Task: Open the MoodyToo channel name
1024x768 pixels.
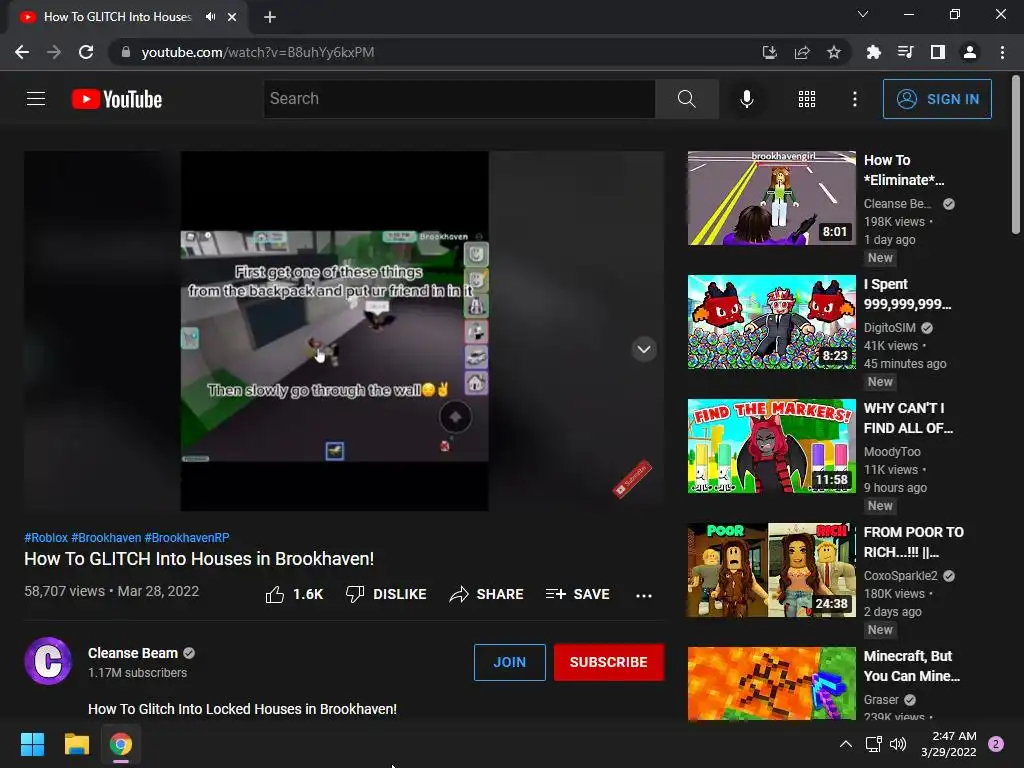Action: tap(892, 452)
